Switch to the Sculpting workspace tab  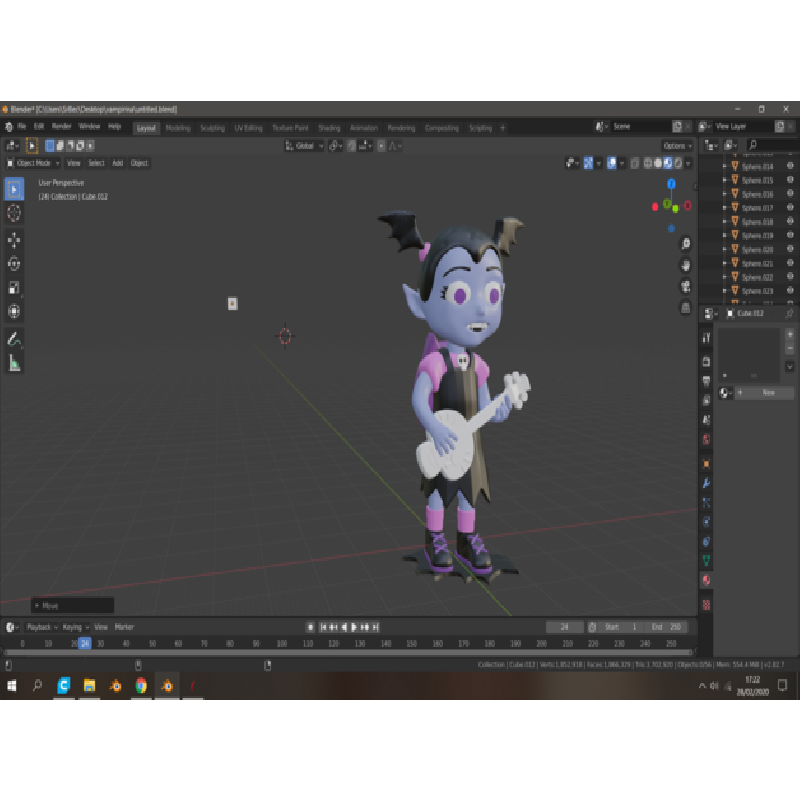pos(212,128)
